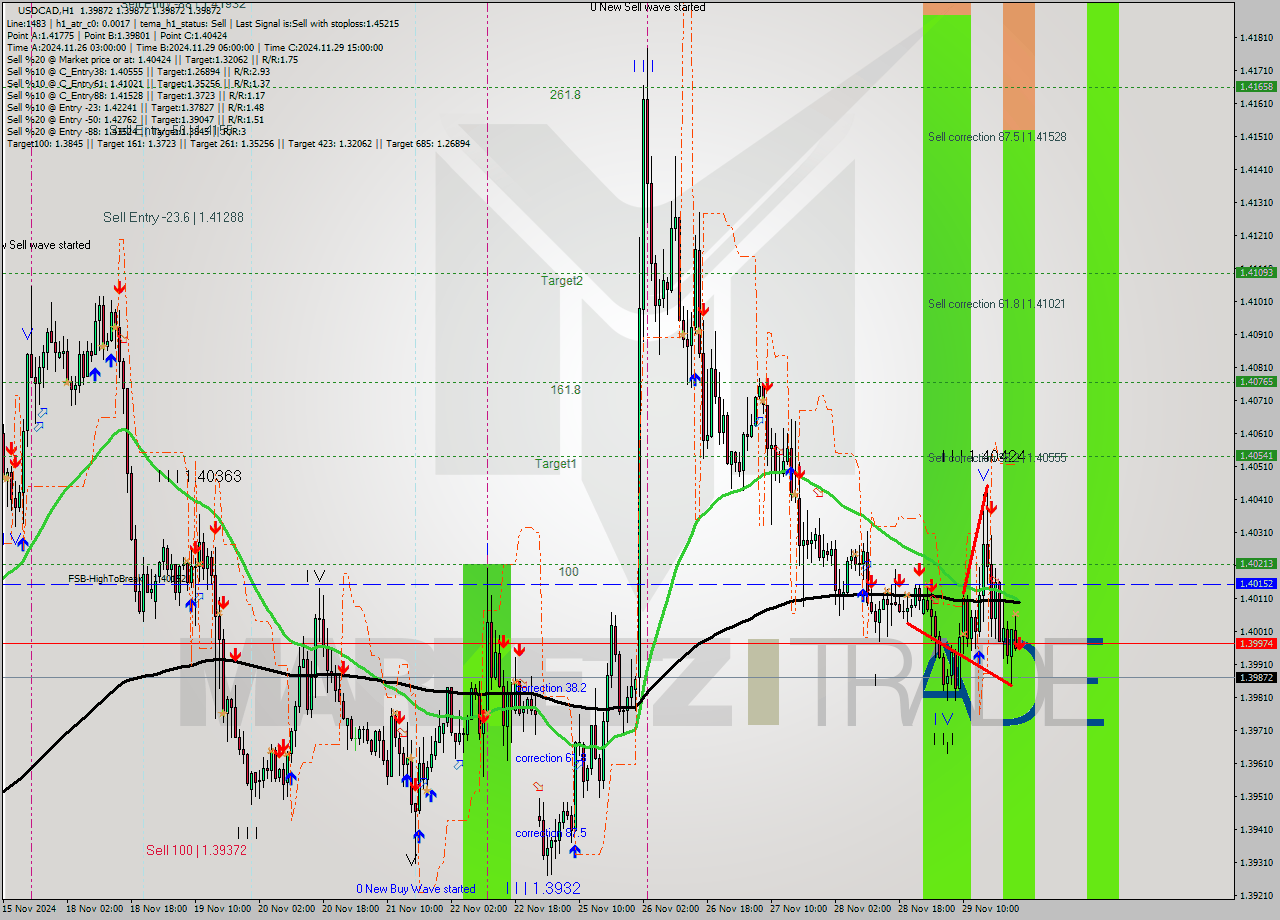Click the green 1.41093 price tag

tap(1256, 272)
